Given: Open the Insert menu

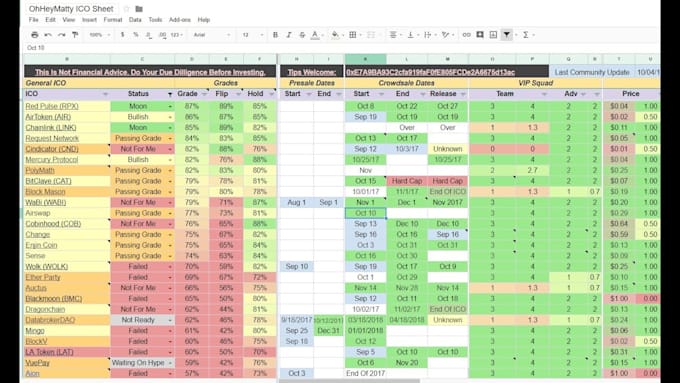Looking at the screenshot, I should coord(89,20).
